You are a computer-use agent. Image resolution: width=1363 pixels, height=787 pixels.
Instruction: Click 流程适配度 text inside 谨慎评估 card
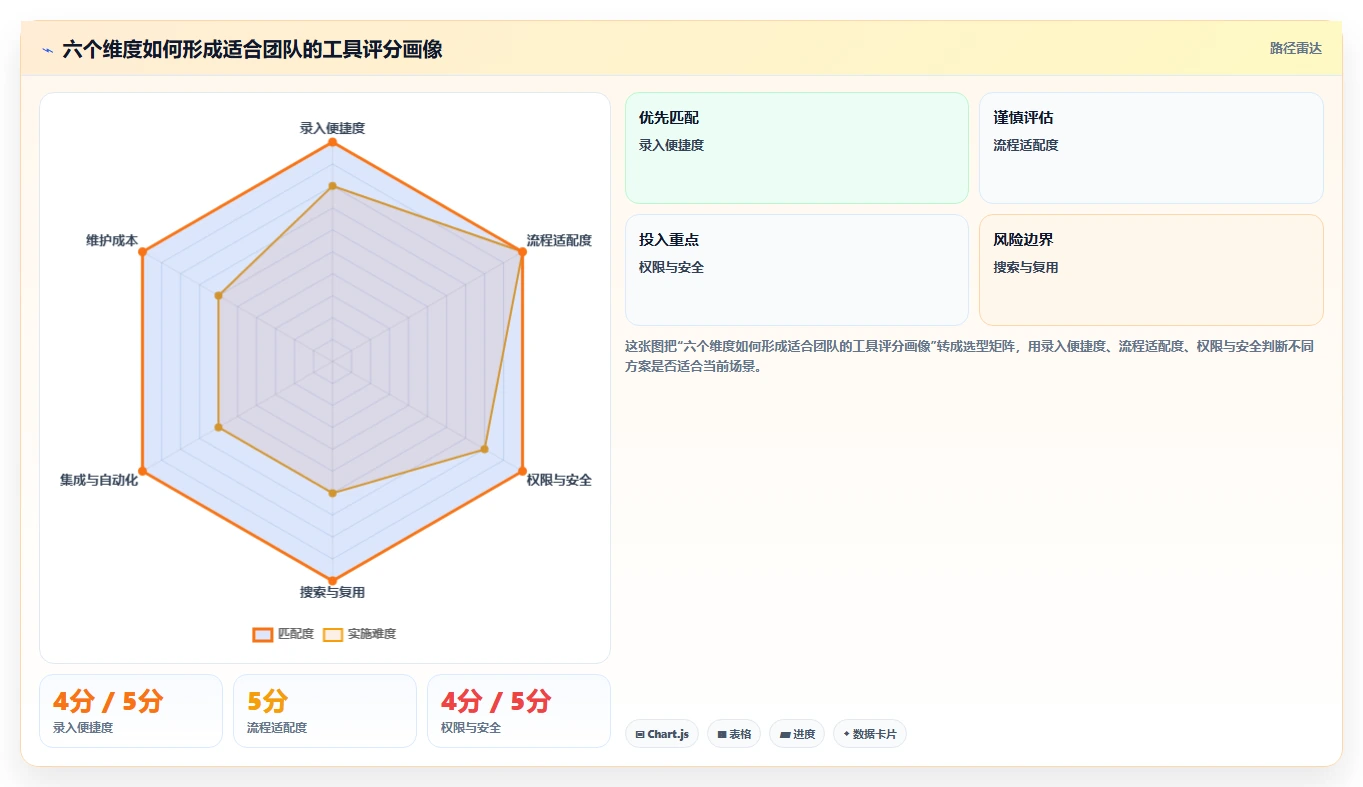point(1026,145)
